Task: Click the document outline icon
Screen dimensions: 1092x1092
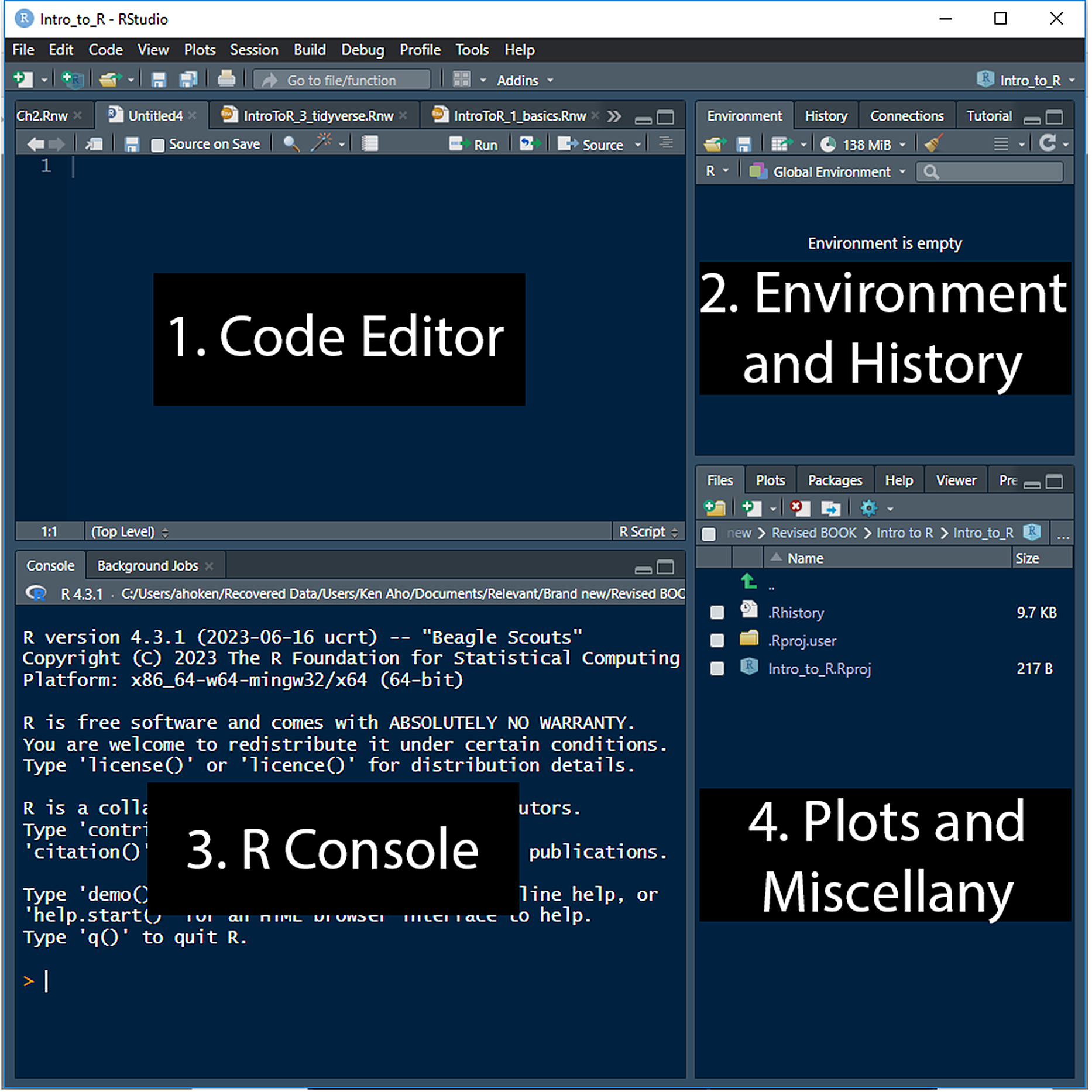Action: (x=666, y=143)
